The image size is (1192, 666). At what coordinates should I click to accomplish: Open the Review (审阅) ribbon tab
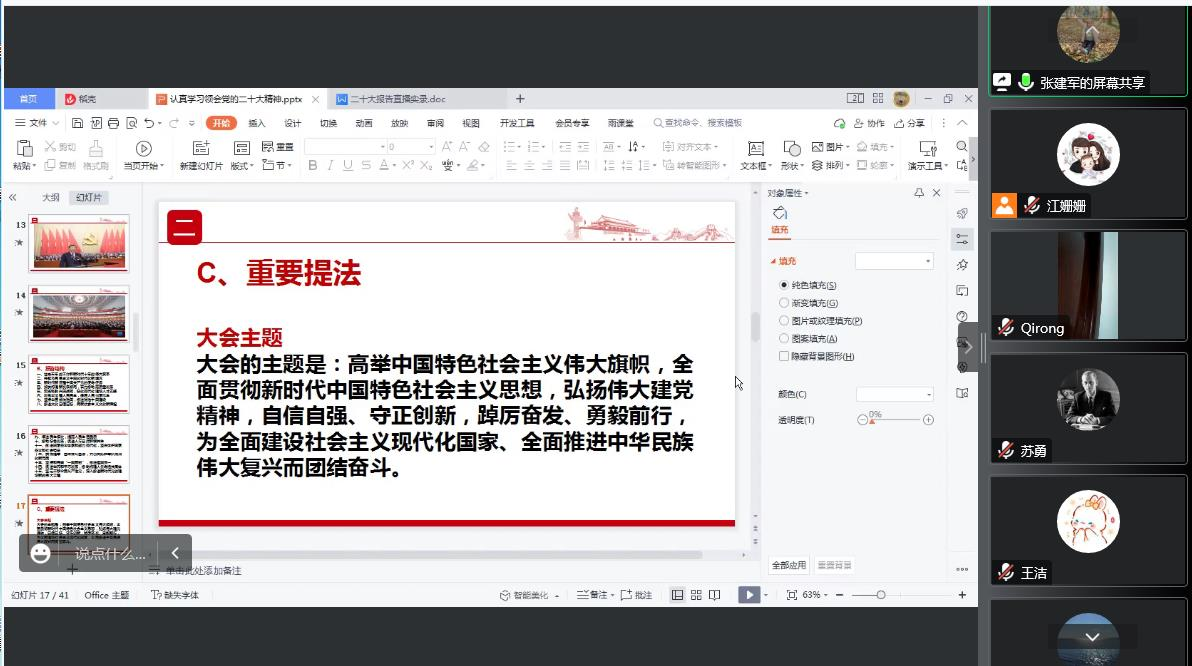pos(436,123)
